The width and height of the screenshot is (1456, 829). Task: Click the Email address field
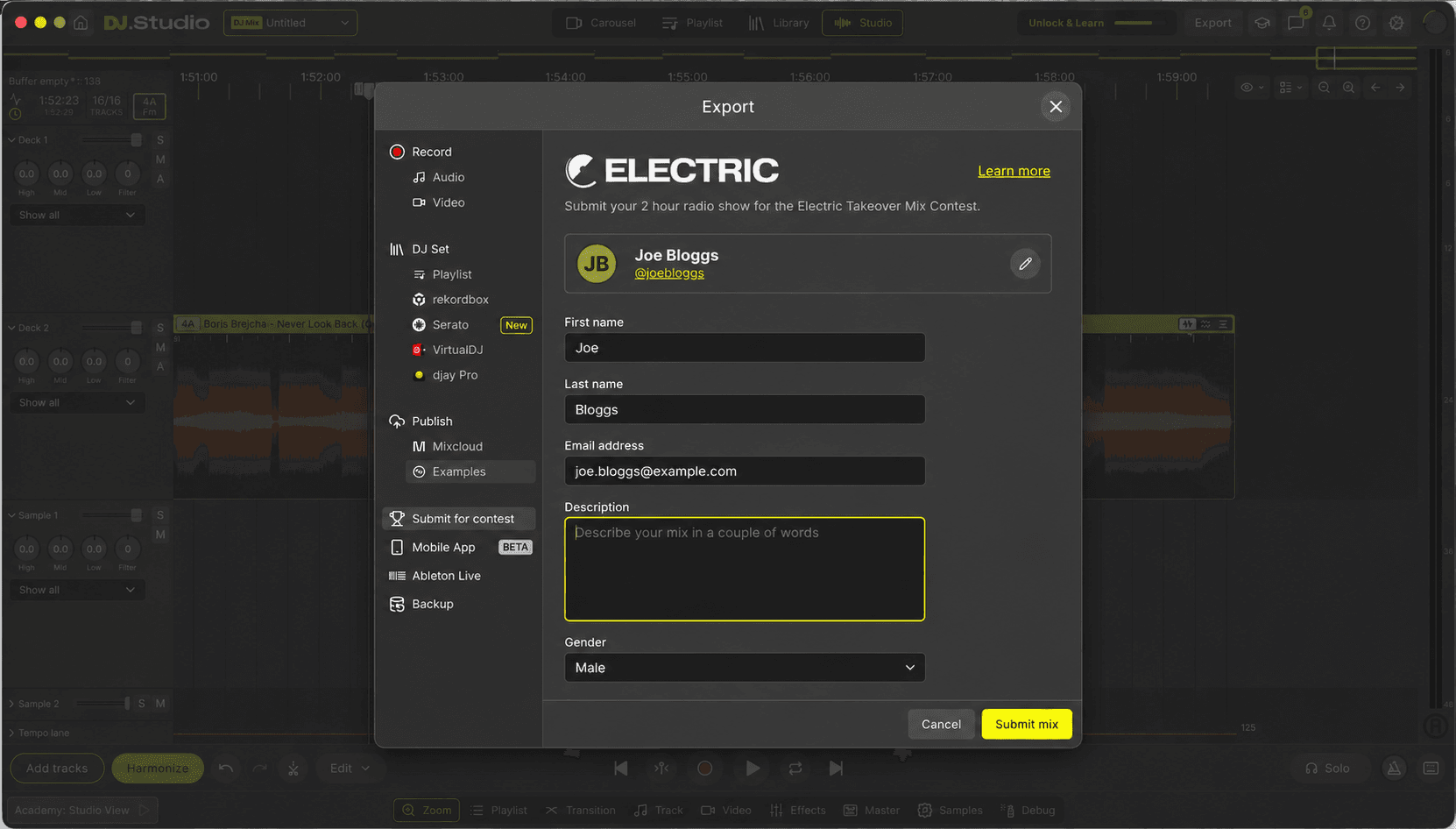coord(745,471)
